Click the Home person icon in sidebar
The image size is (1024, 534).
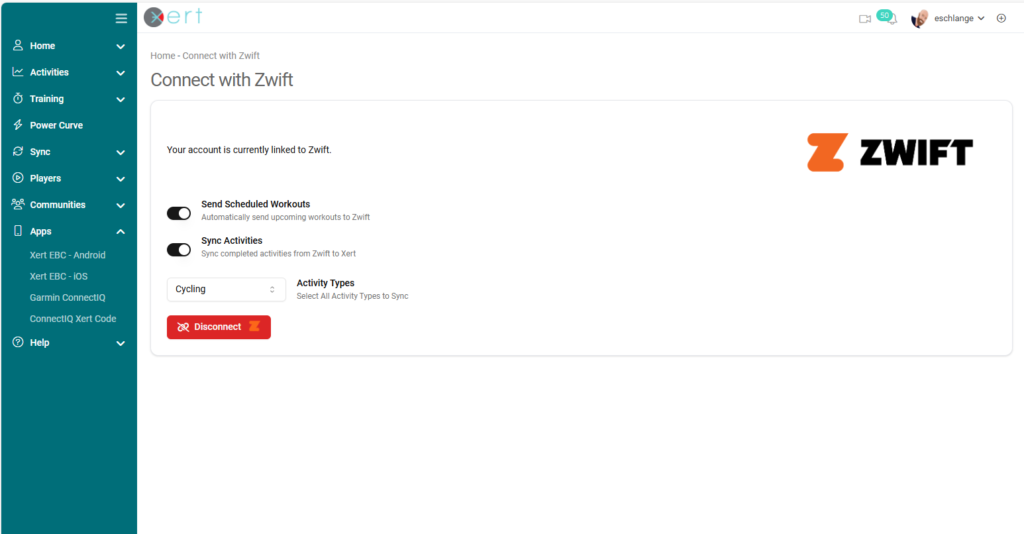click(18, 45)
